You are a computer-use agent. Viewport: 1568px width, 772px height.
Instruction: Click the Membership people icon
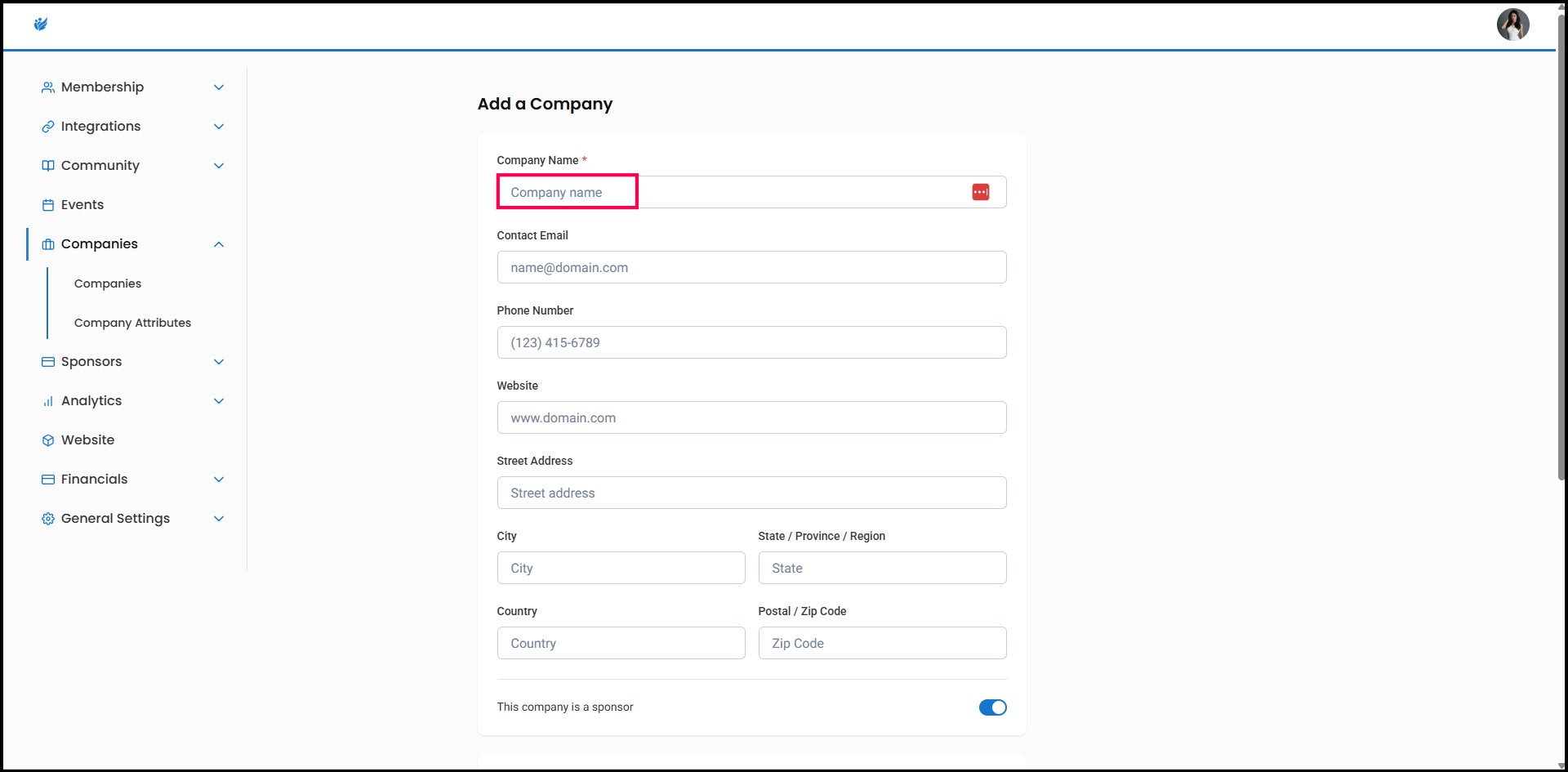(48, 87)
